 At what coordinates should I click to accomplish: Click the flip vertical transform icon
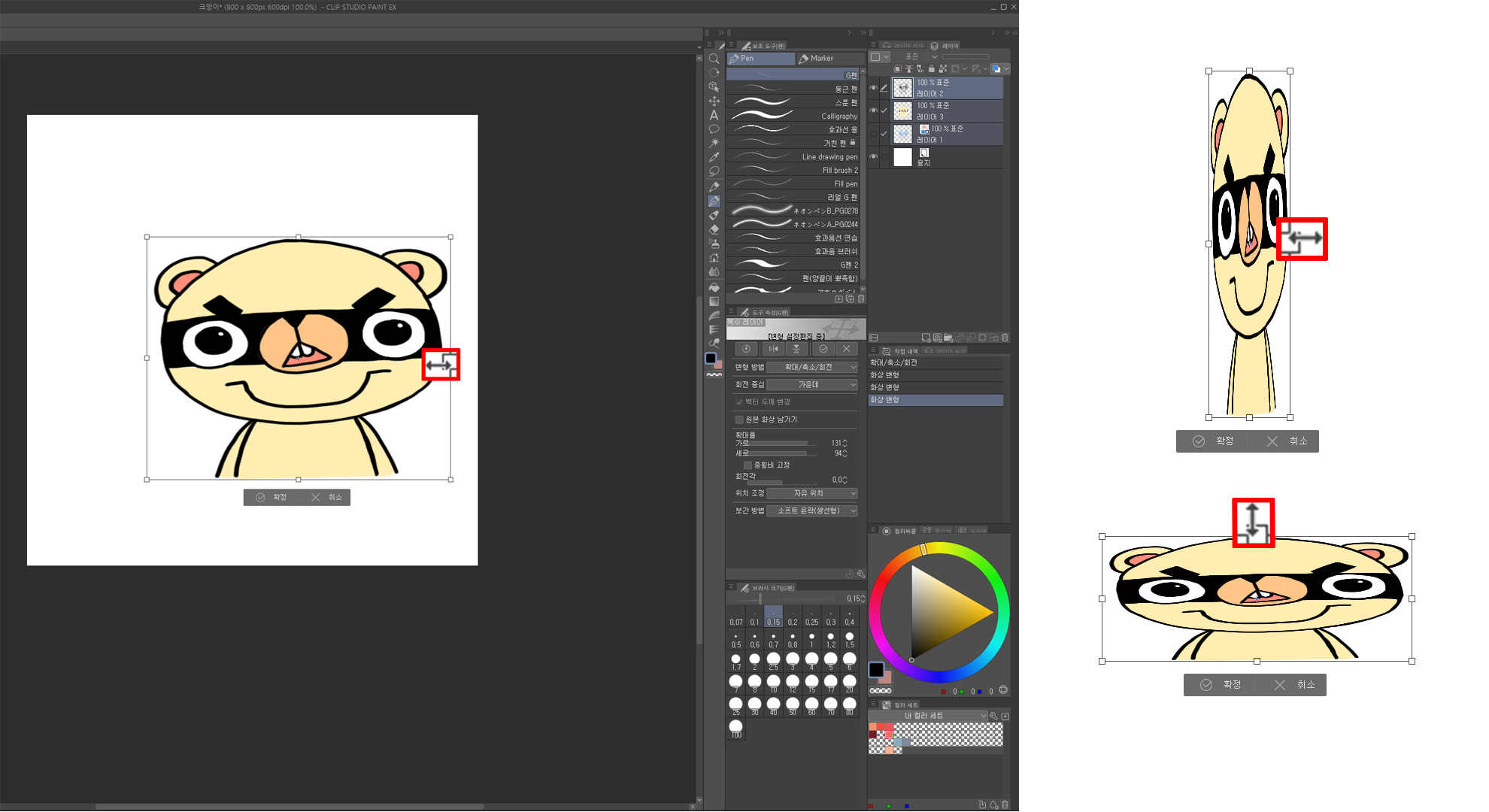[x=796, y=349]
